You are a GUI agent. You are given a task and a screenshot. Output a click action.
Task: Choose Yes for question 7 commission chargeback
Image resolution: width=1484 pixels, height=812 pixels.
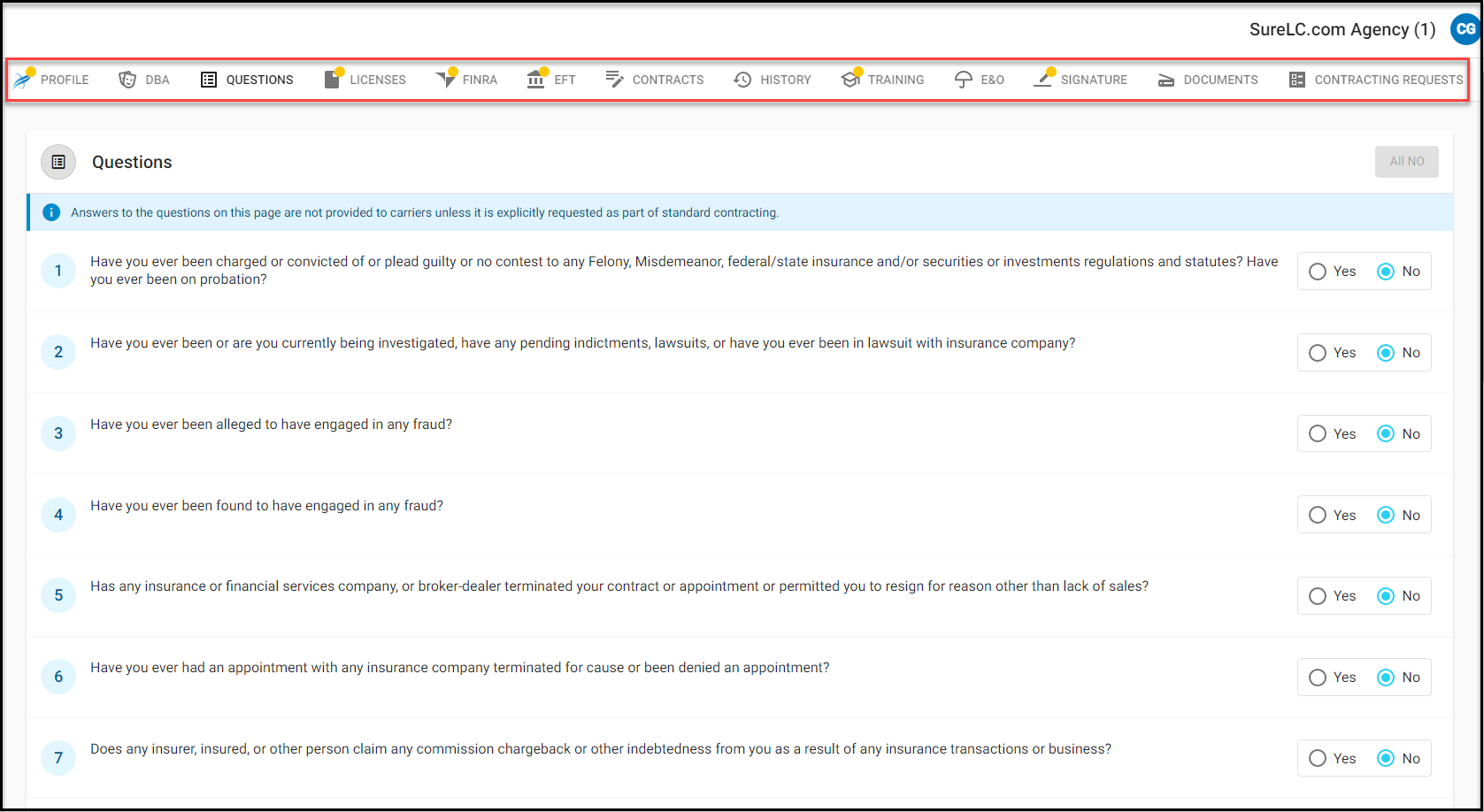[1318, 758]
